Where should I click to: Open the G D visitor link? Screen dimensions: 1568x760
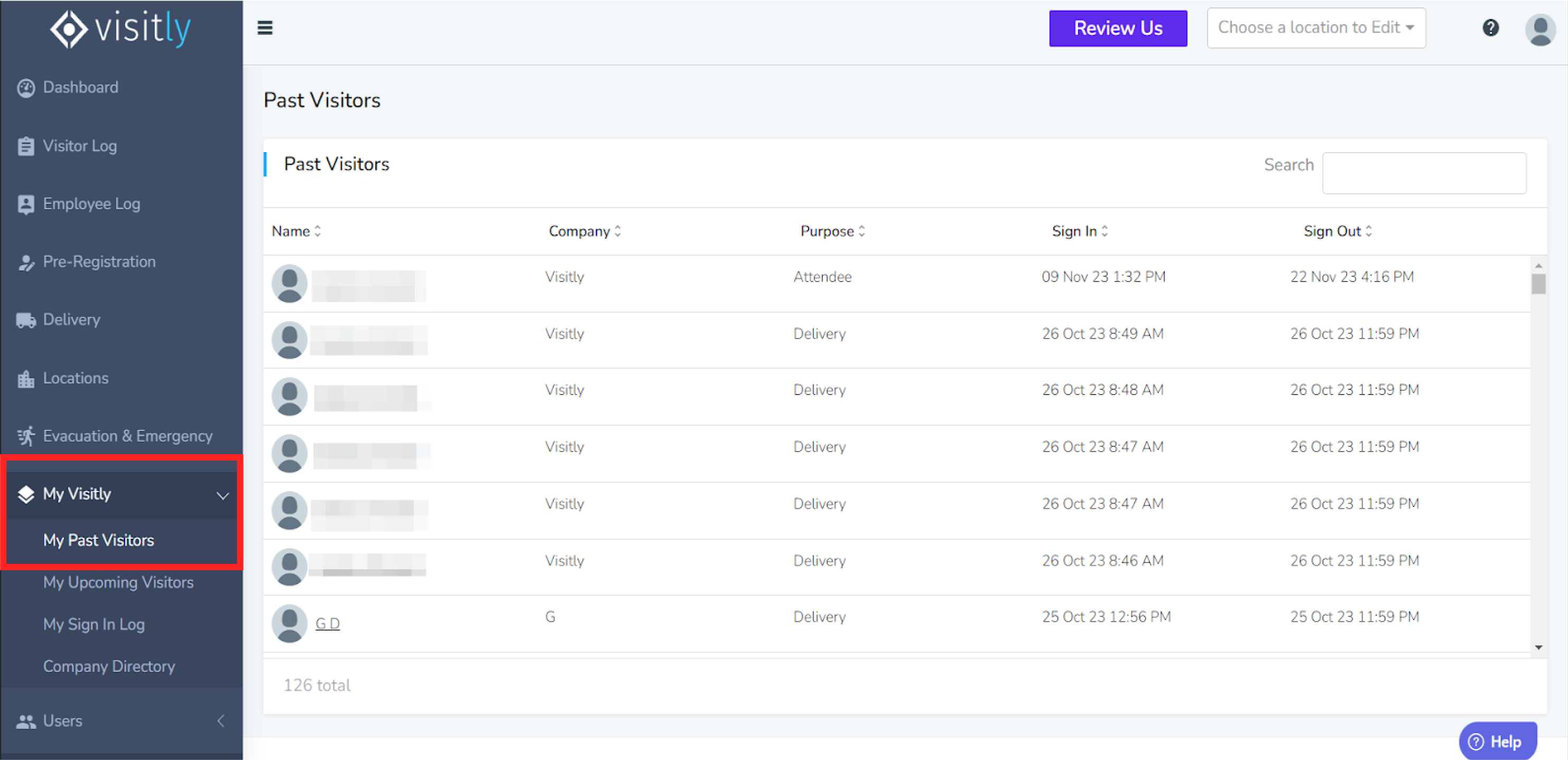[327, 624]
